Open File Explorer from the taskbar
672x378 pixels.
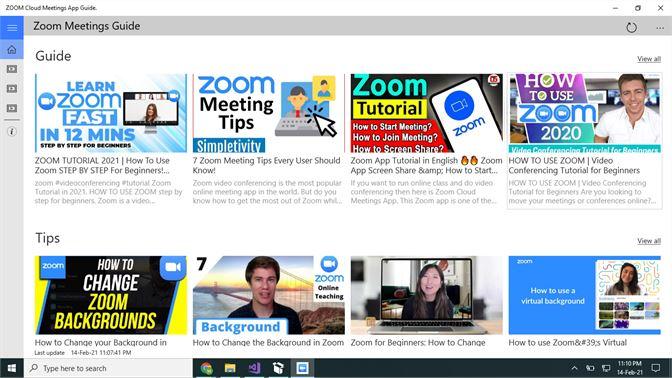[x=230, y=368]
